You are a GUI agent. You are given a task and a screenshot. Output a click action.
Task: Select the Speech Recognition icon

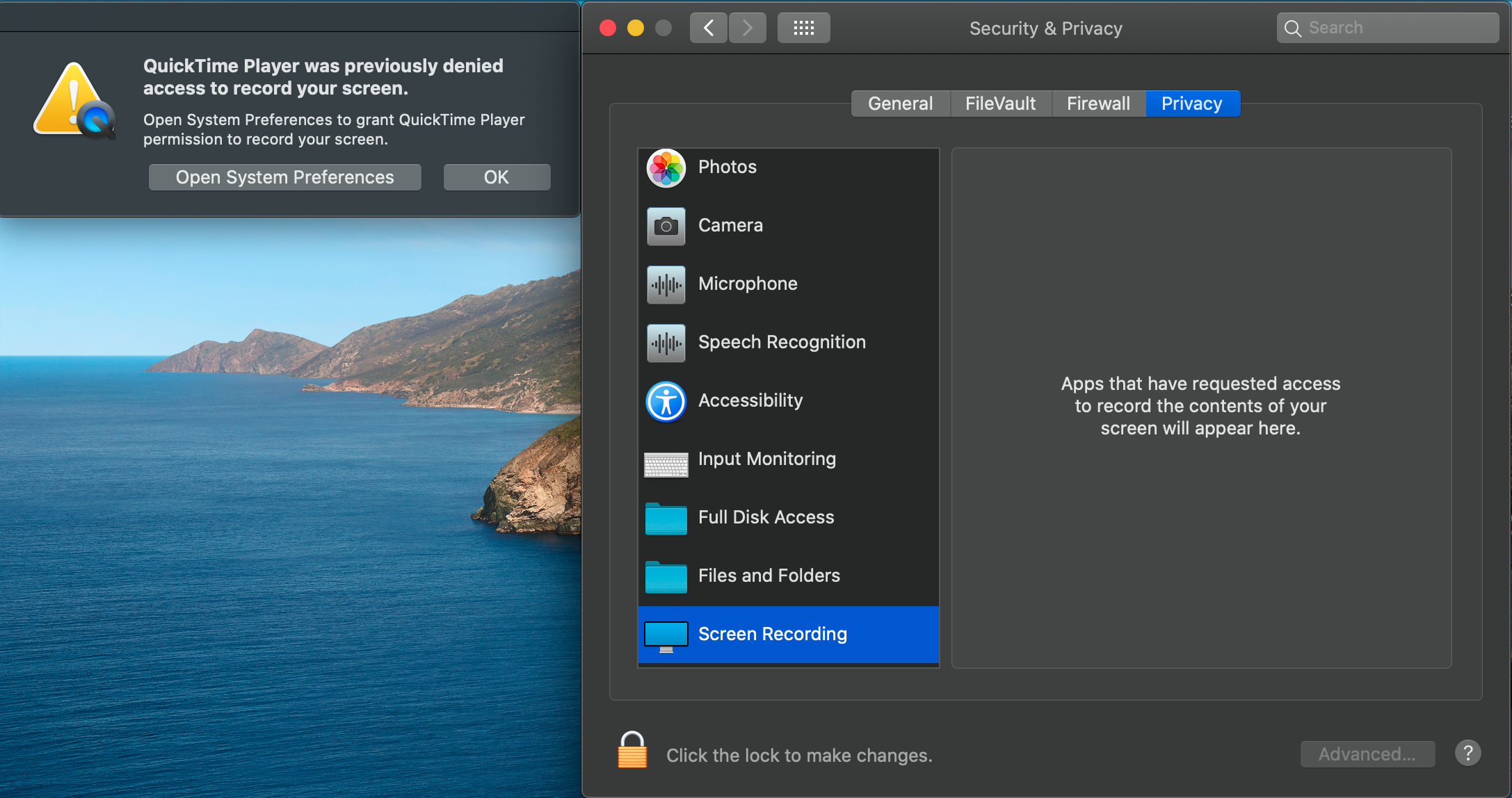pos(666,343)
